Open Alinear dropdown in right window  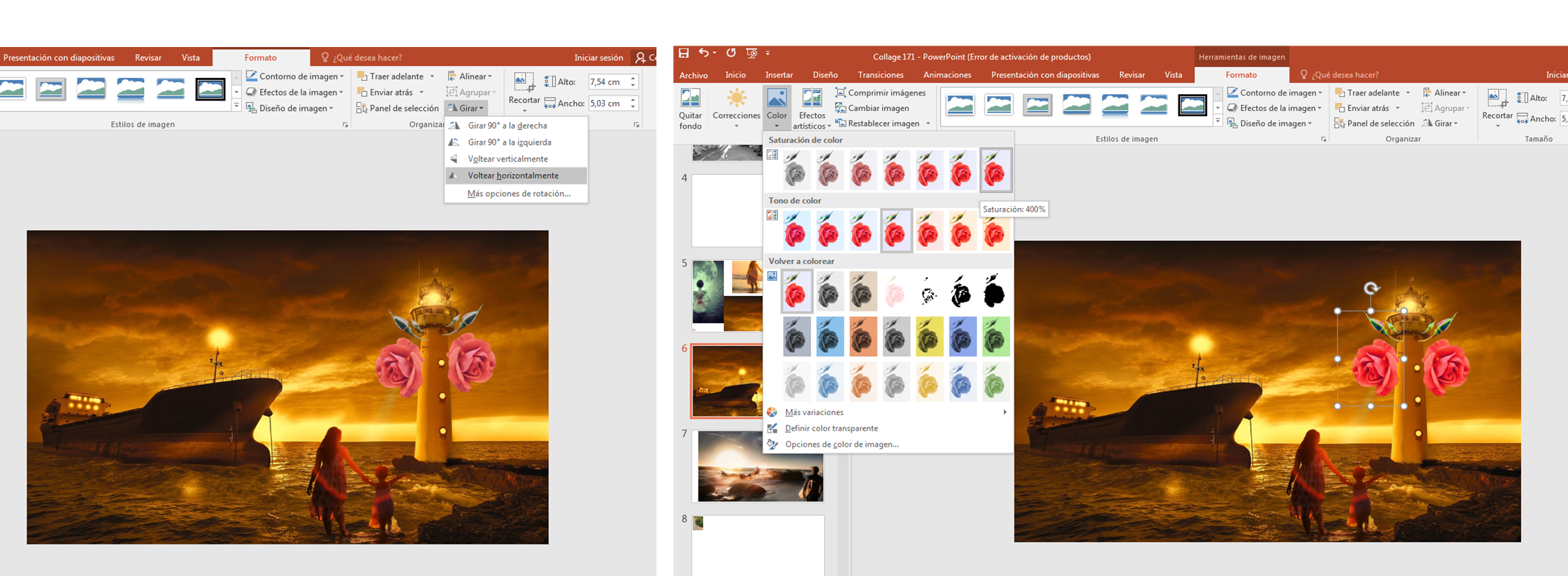pos(1445,93)
